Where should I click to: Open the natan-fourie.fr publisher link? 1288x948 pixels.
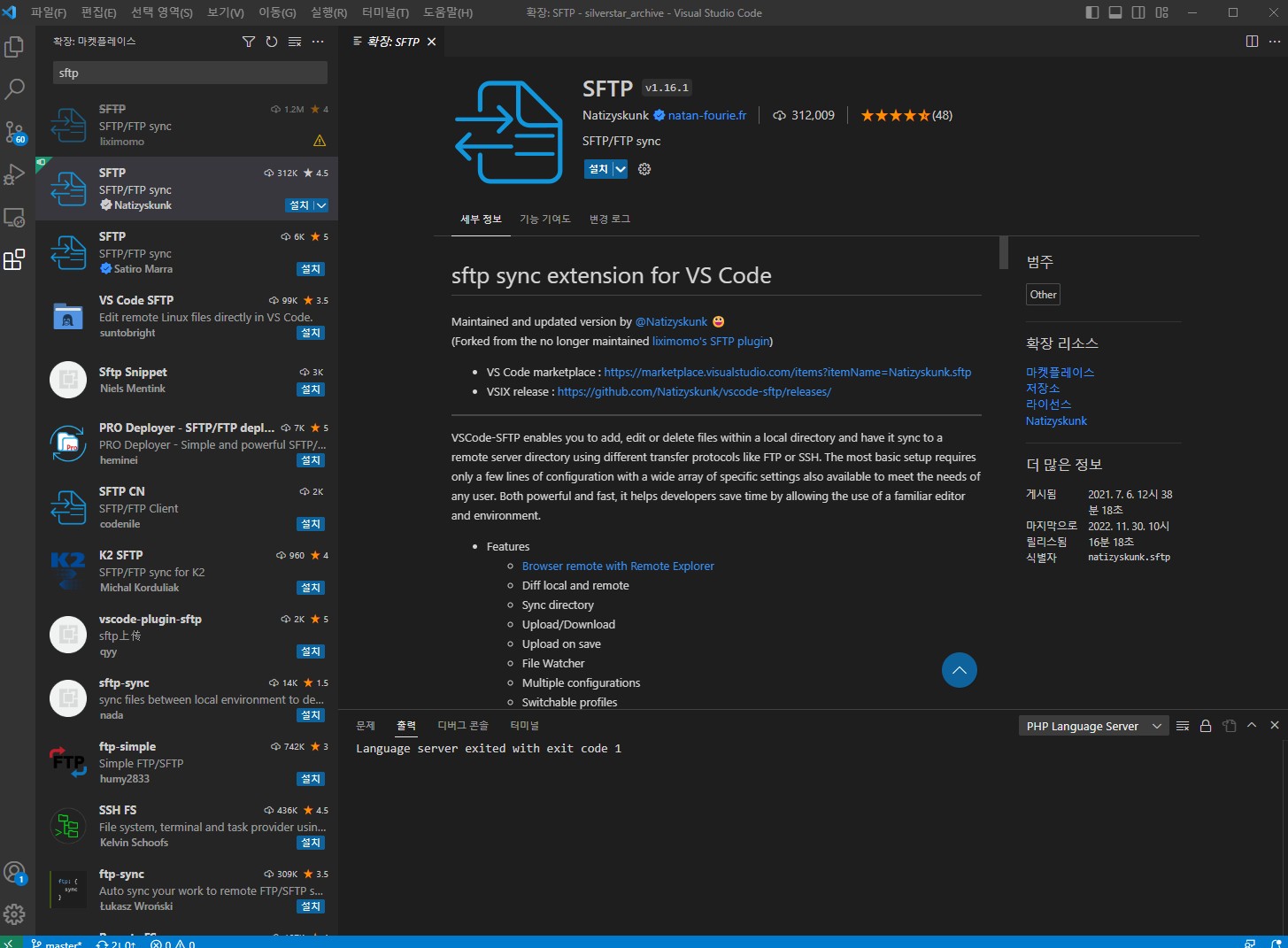coord(707,115)
